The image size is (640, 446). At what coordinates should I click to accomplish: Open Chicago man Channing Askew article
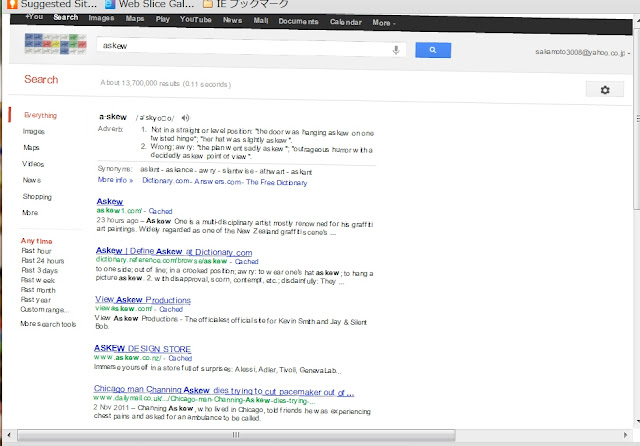224,391
